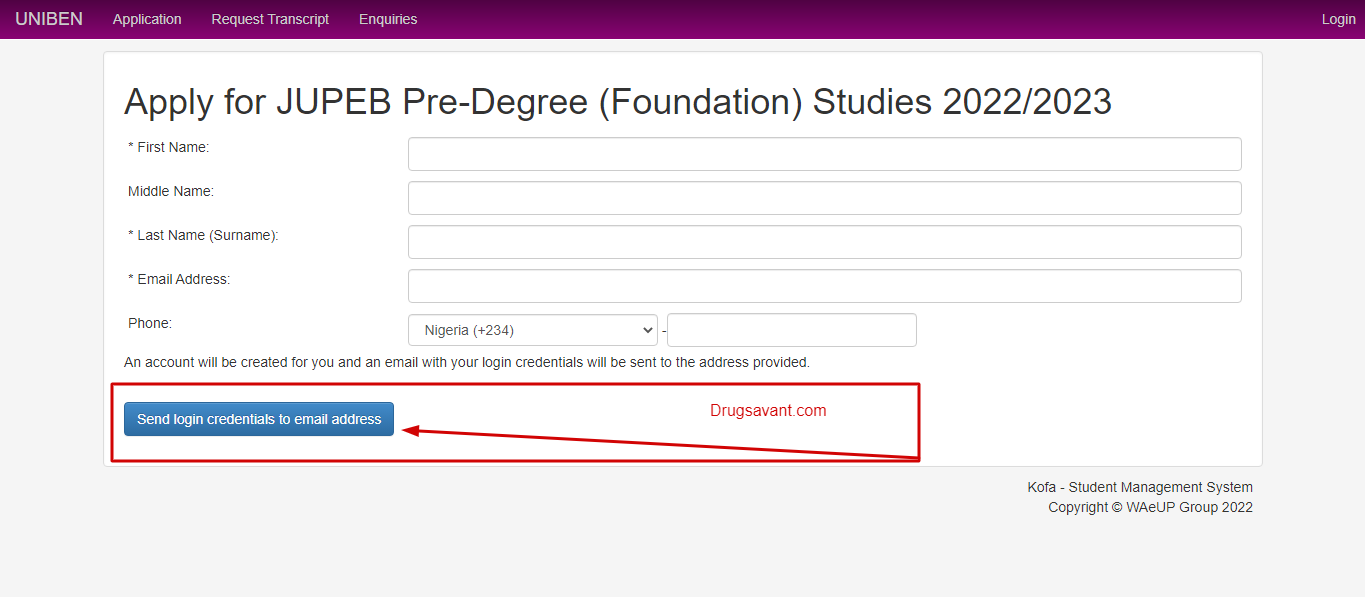Click the Drugsavant.com annotation text
The width and height of the screenshot is (1365, 597).
tap(767, 410)
